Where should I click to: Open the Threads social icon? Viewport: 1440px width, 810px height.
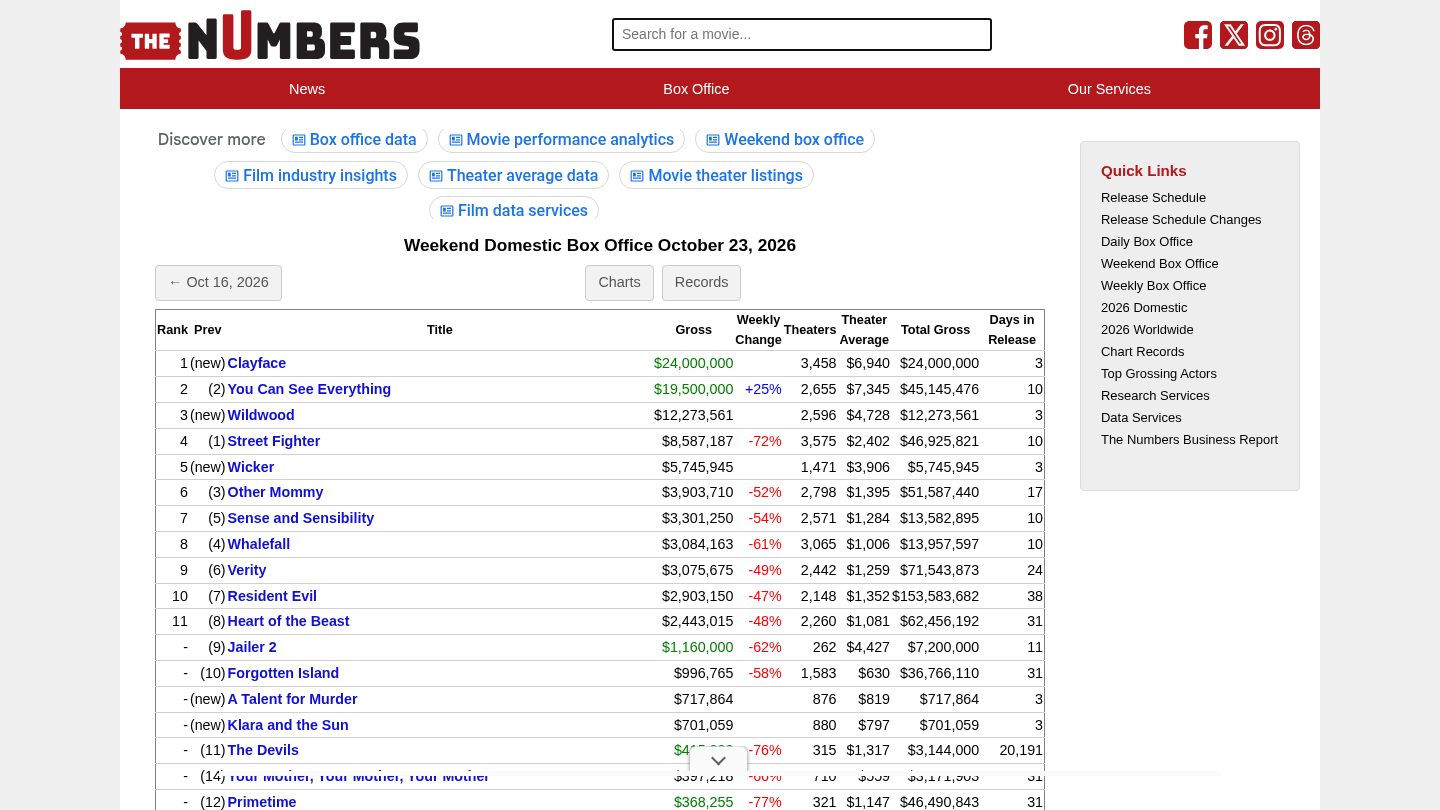click(1306, 35)
